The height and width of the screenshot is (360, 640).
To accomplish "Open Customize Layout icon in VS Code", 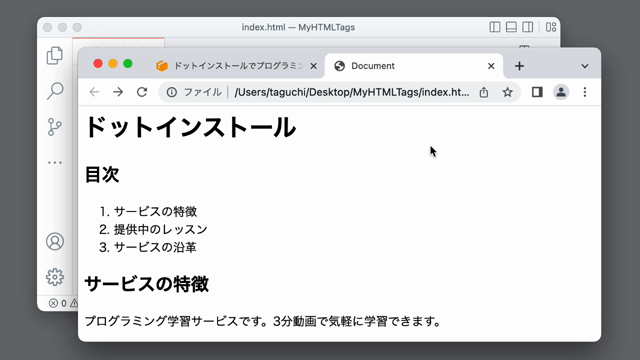I will (x=551, y=27).
